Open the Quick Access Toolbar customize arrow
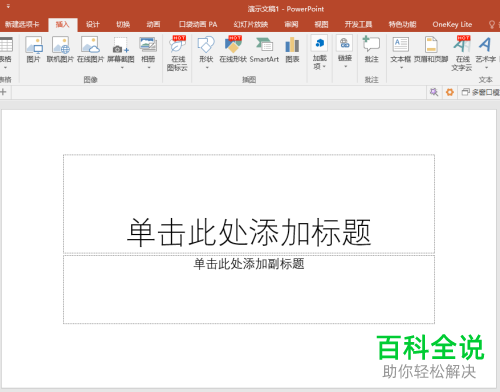The image size is (500, 392). [8, 6]
